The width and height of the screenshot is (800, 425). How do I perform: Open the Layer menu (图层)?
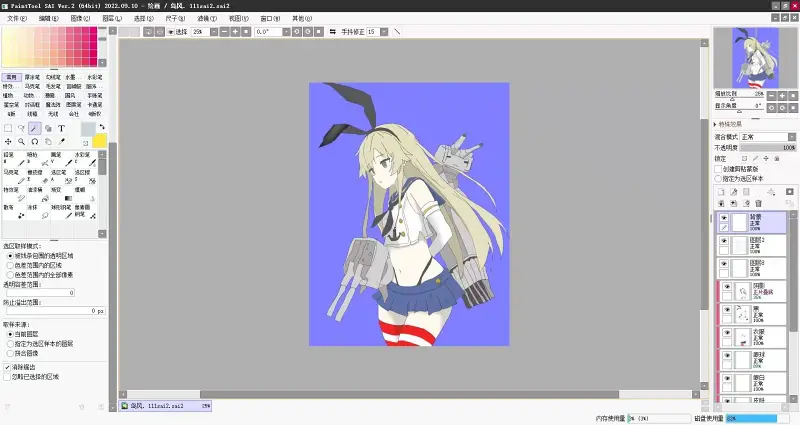point(112,18)
